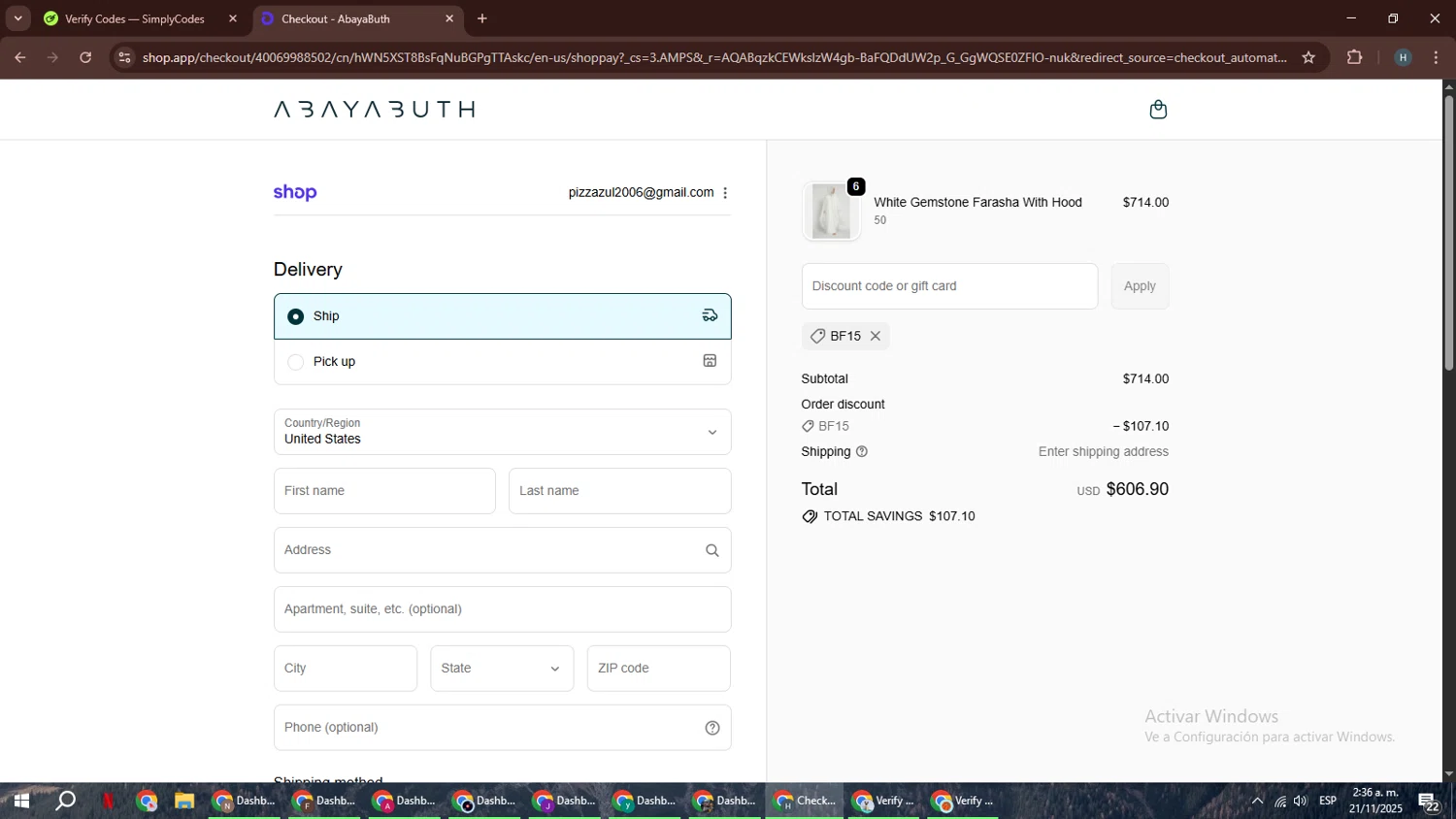
Task: Remove the BF15 discount code tag
Action: (x=876, y=336)
